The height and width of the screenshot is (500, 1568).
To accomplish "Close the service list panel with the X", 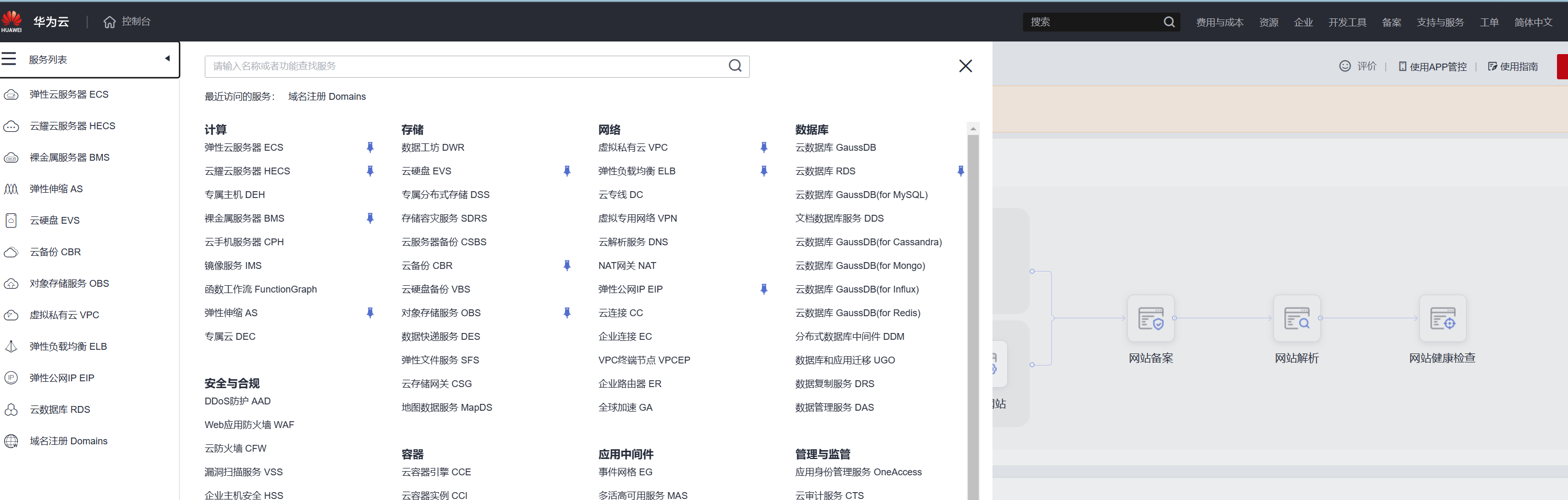I will pyautogui.click(x=965, y=66).
